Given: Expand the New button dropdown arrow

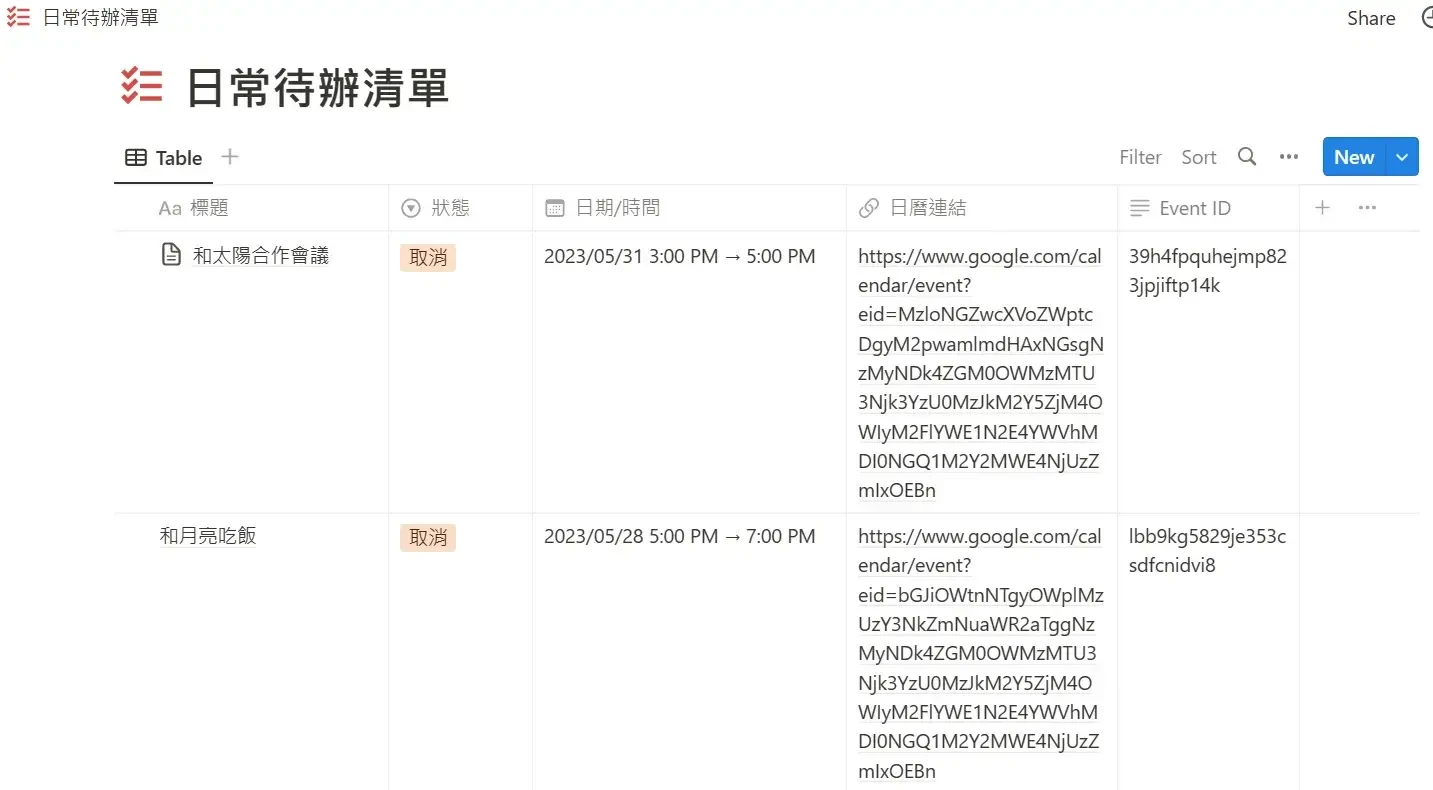Looking at the screenshot, I should tap(1402, 157).
